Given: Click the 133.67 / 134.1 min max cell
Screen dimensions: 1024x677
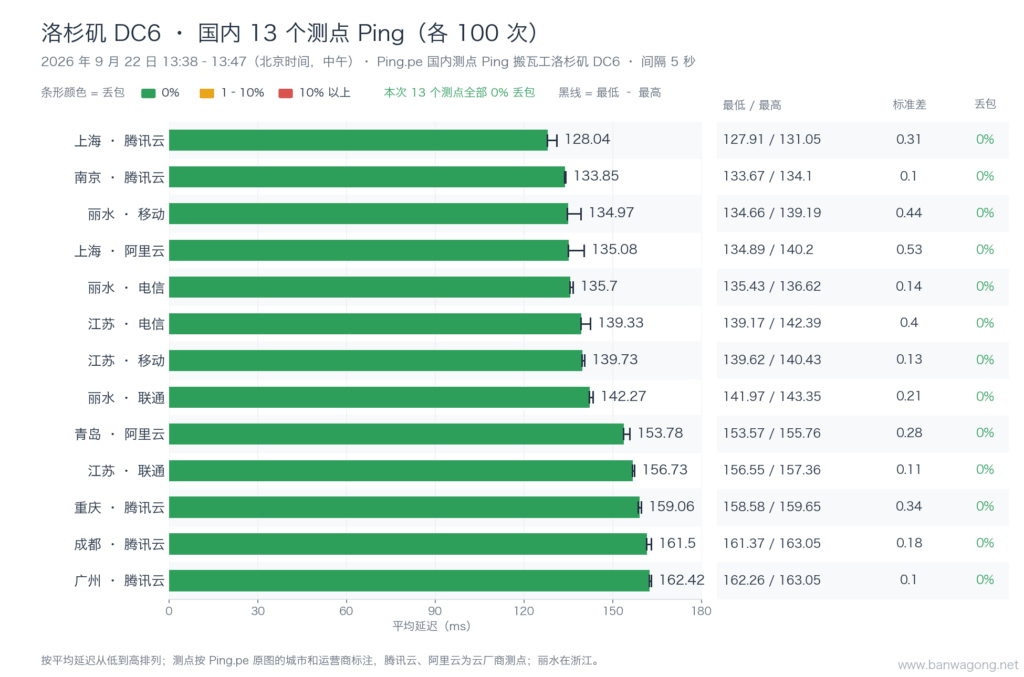Looking at the screenshot, I should pyautogui.click(x=767, y=176).
